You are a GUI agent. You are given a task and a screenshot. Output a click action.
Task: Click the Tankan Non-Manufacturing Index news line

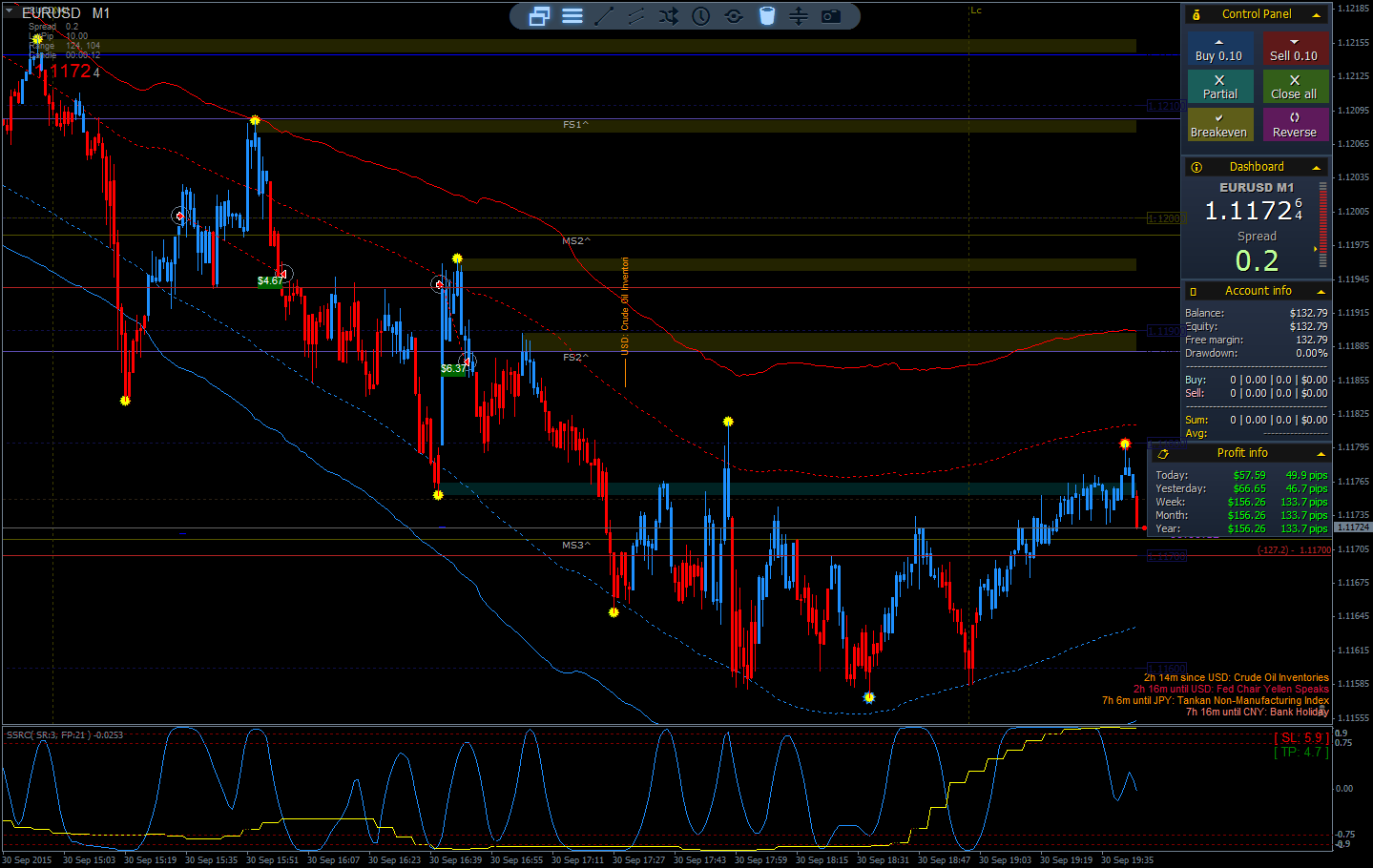coord(1216,700)
